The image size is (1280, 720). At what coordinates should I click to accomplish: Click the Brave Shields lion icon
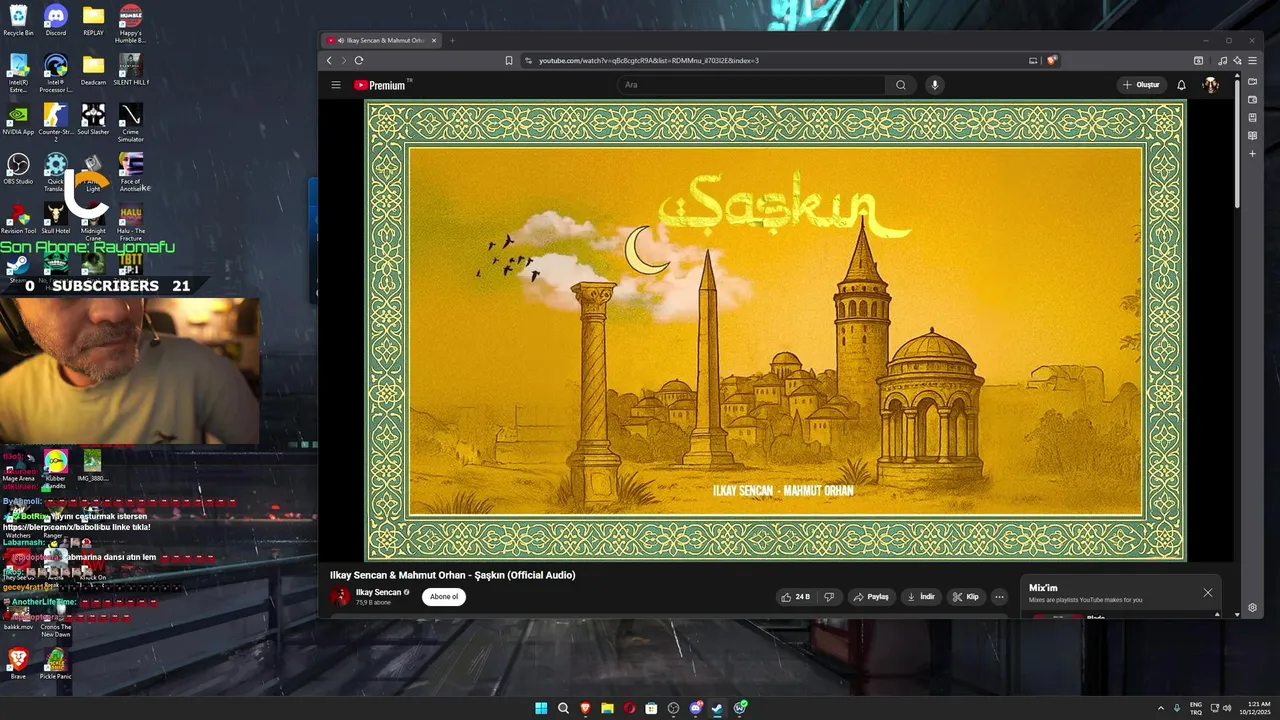click(1052, 60)
